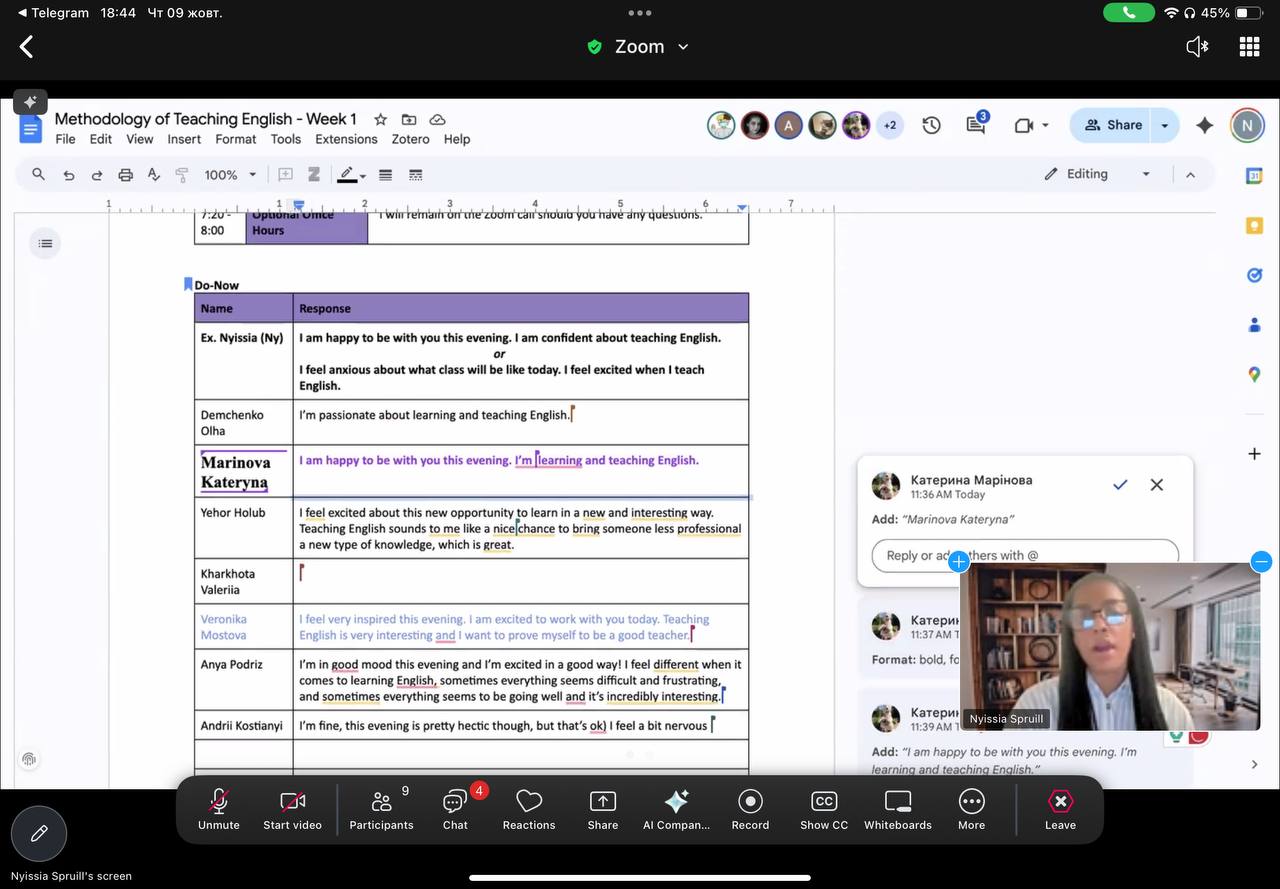Click the Whiteboards icon in Zoom toolbar
The width and height of the screenshot is (1280, 889).
pyautogui.click(x=897, y=808)
